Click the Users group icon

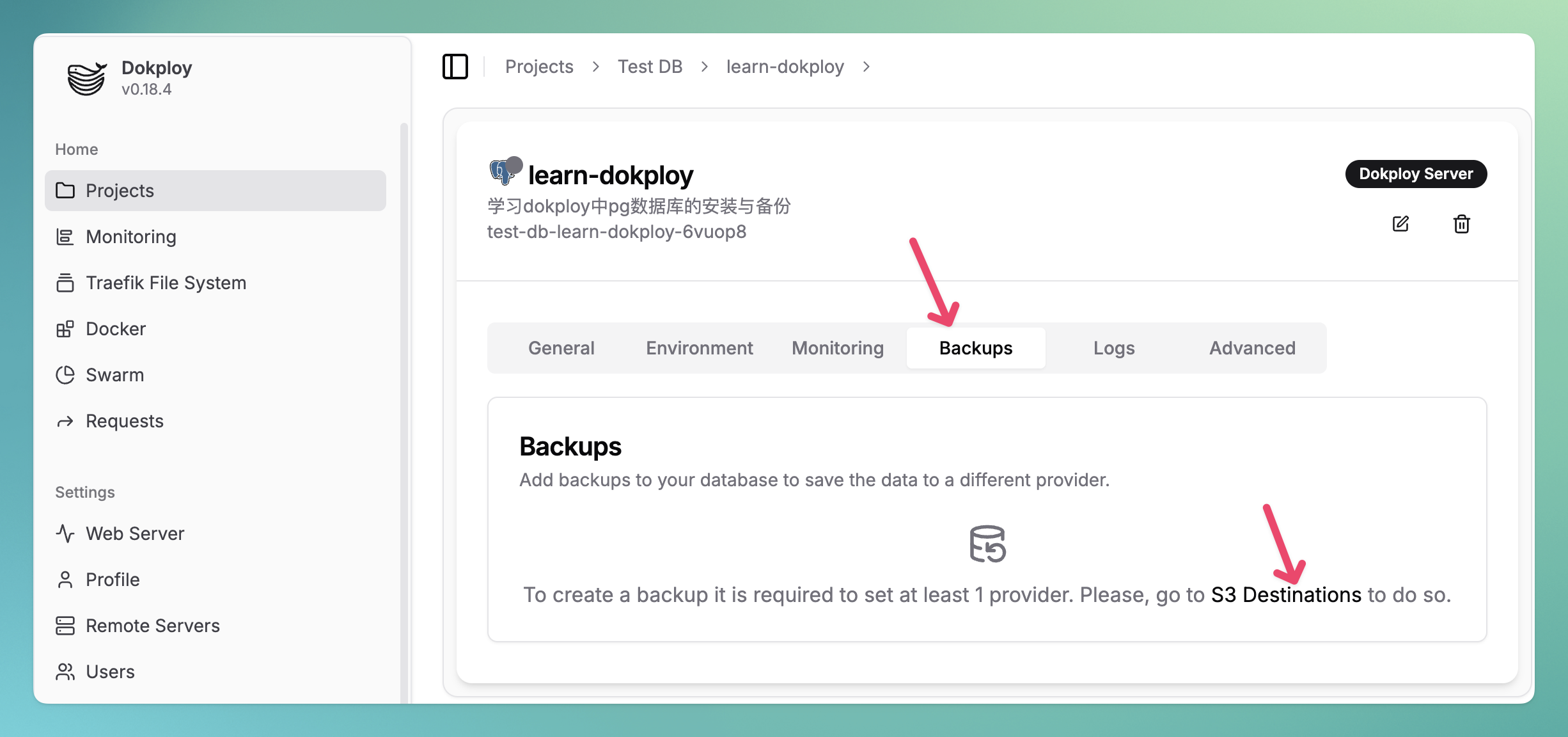(65, 672)
